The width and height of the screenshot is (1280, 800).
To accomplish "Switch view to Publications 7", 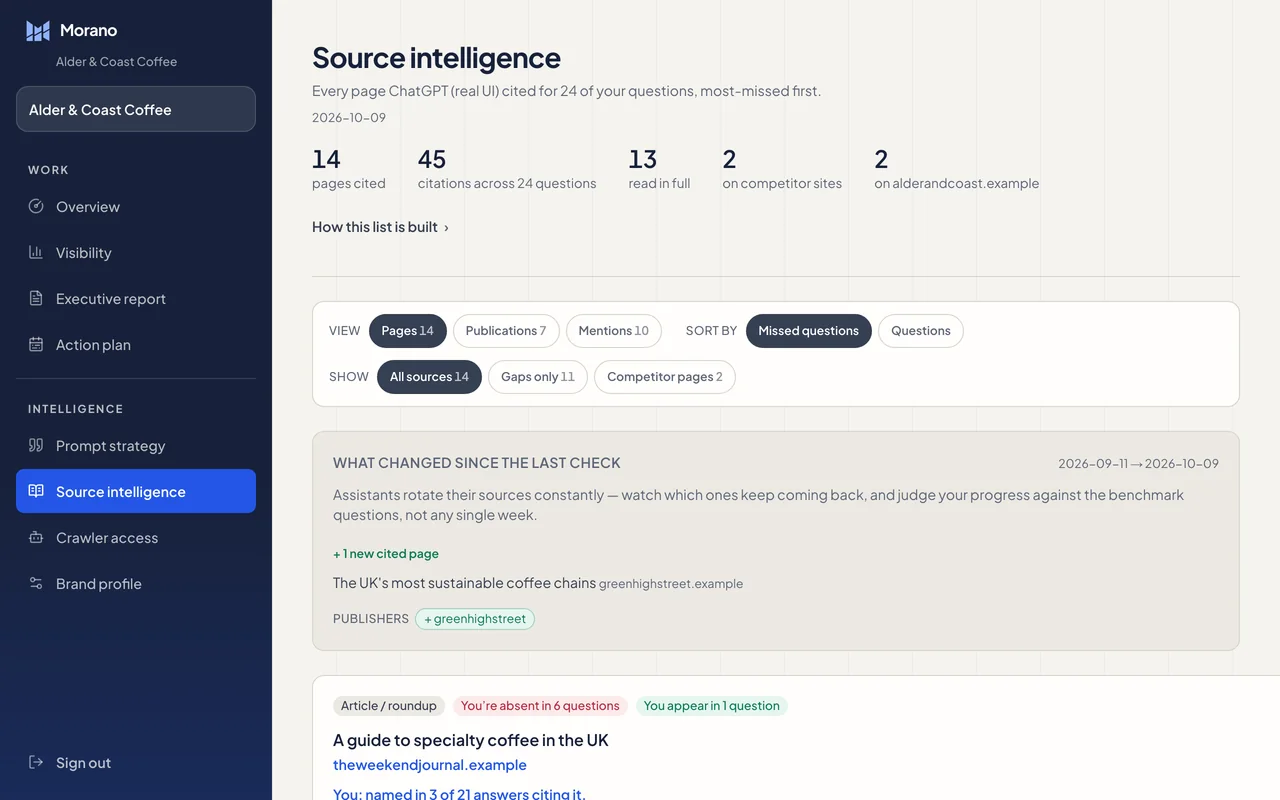I will coord(506,331).
